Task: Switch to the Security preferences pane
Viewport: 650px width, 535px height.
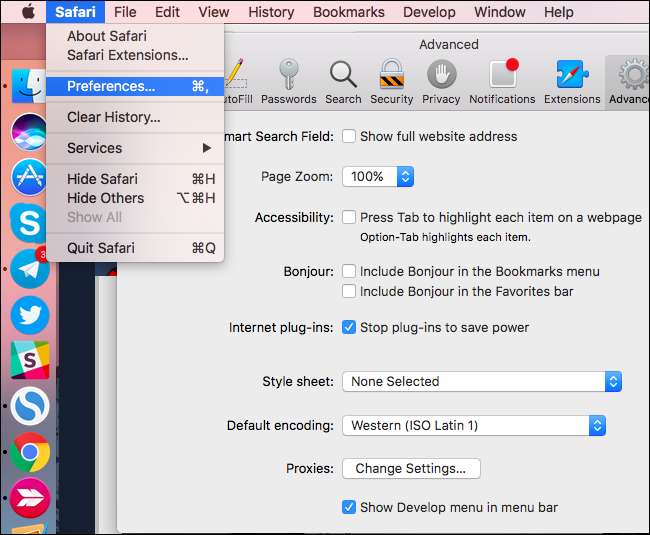Action: pos(391,82)
